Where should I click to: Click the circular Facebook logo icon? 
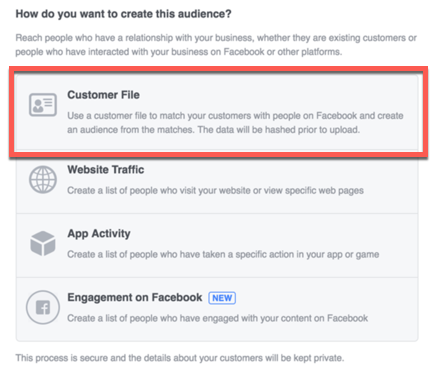tap(43, 307)
